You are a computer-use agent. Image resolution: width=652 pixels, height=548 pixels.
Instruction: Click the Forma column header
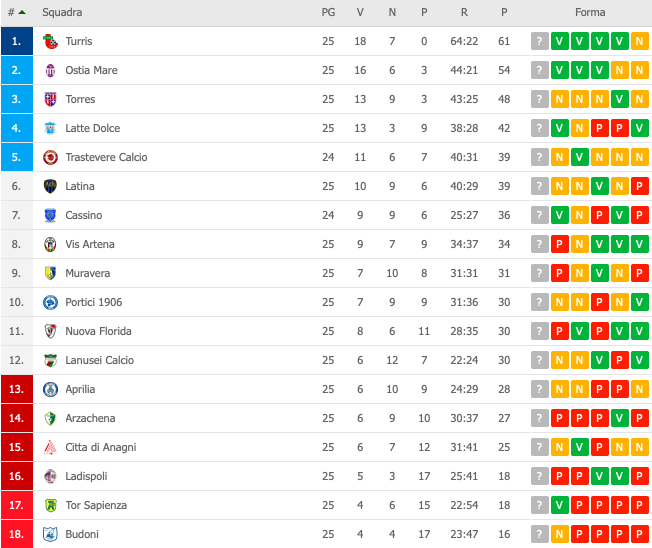coord(590,12)
